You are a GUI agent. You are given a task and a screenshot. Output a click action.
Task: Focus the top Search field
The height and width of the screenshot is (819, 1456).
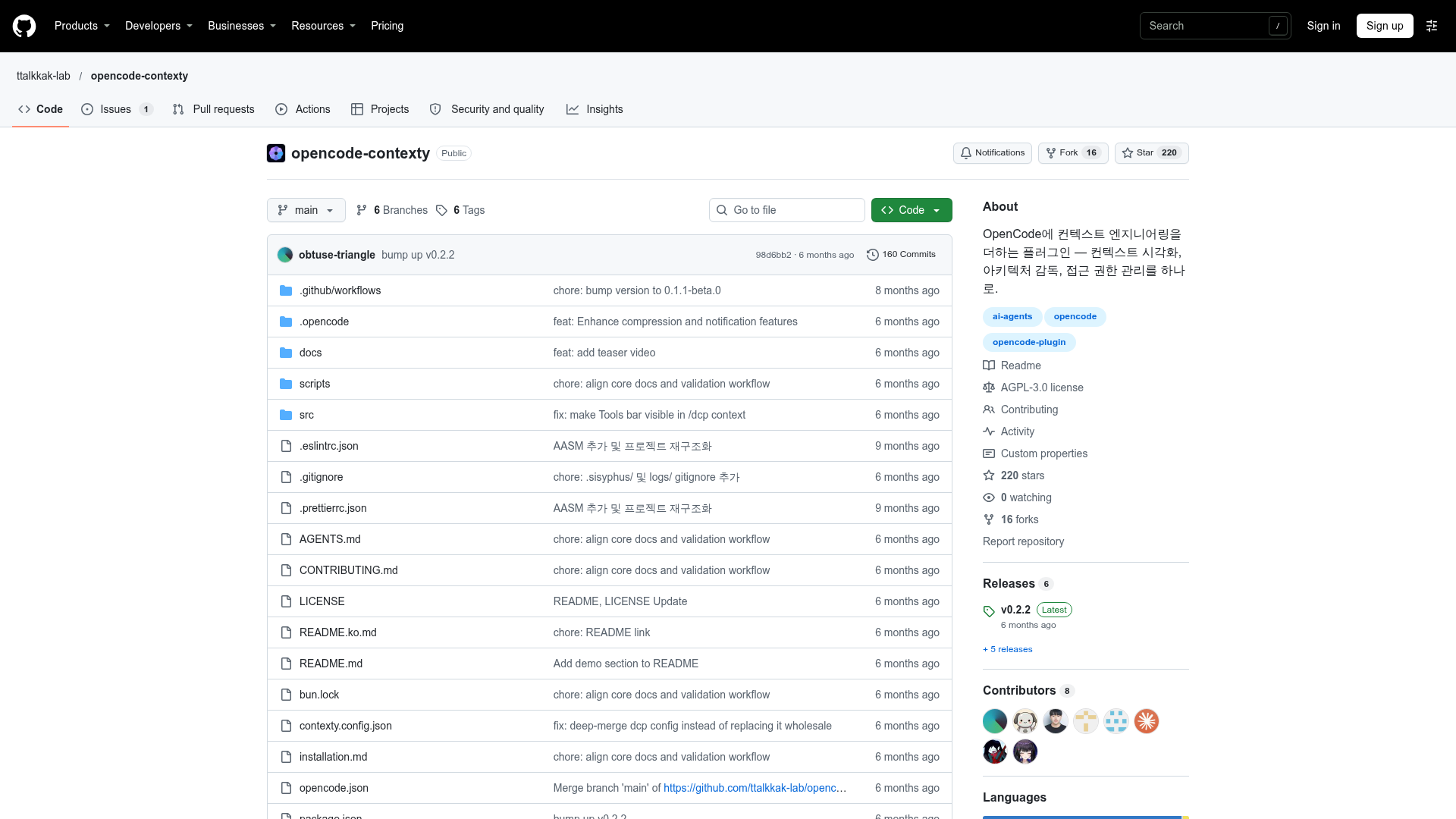(1215, 26)
